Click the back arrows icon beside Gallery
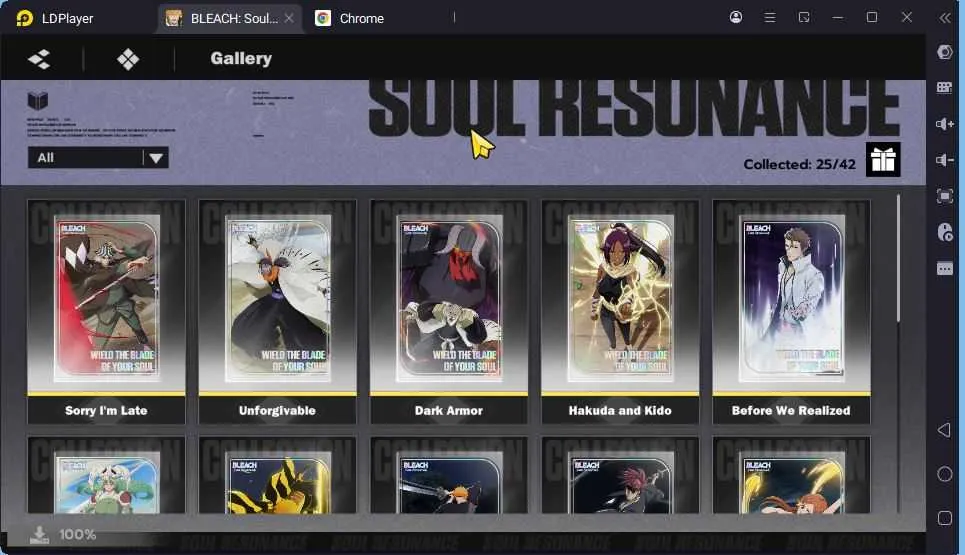This screenshot has height=555, width=965. click(x=39, y=59)
